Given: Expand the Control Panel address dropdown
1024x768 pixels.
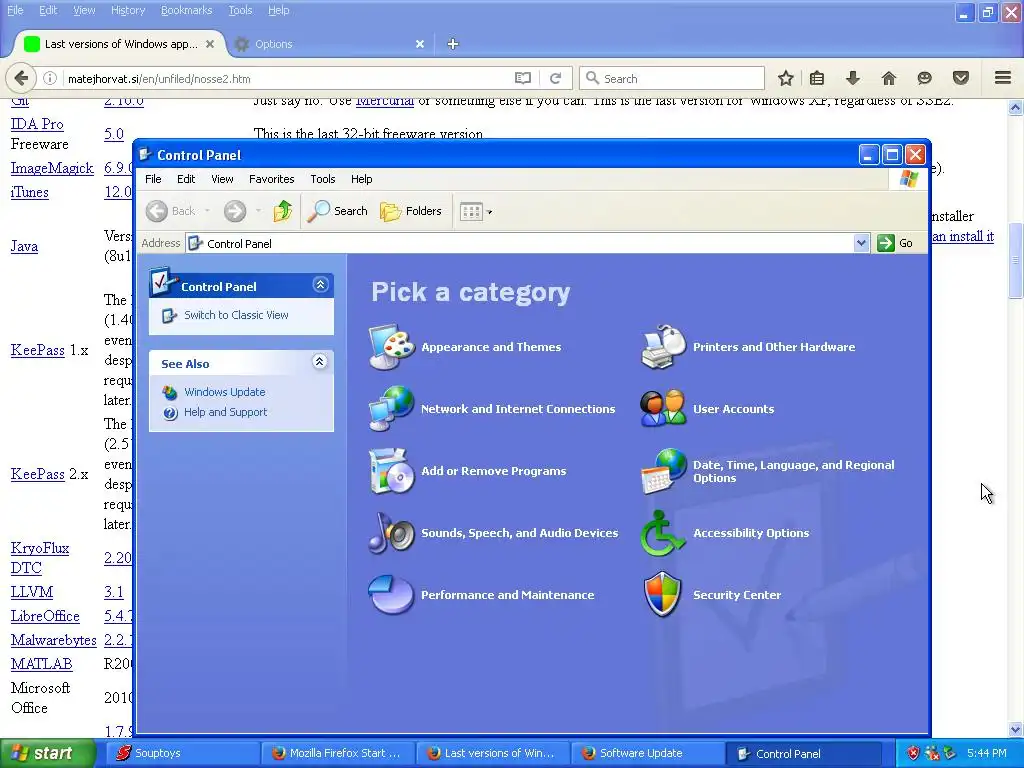Looking at the screenshot, I should pyautogui.click(x=861, y=243).
